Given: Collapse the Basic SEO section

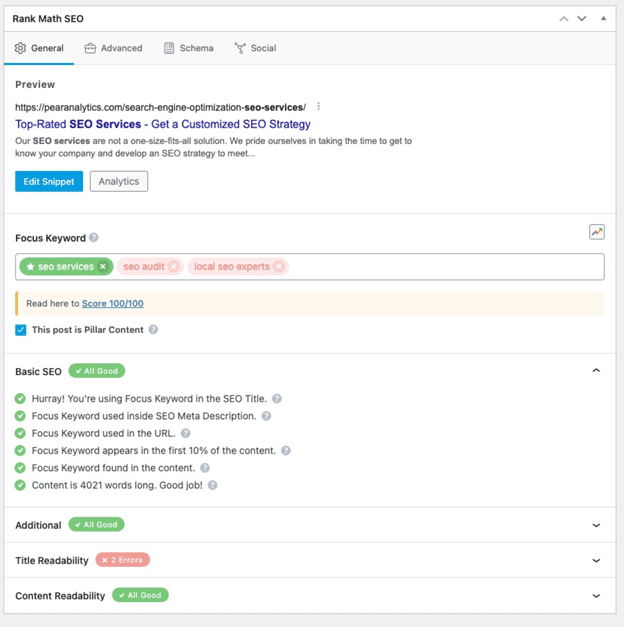Looking at the screenshot, I should point(596,371).
